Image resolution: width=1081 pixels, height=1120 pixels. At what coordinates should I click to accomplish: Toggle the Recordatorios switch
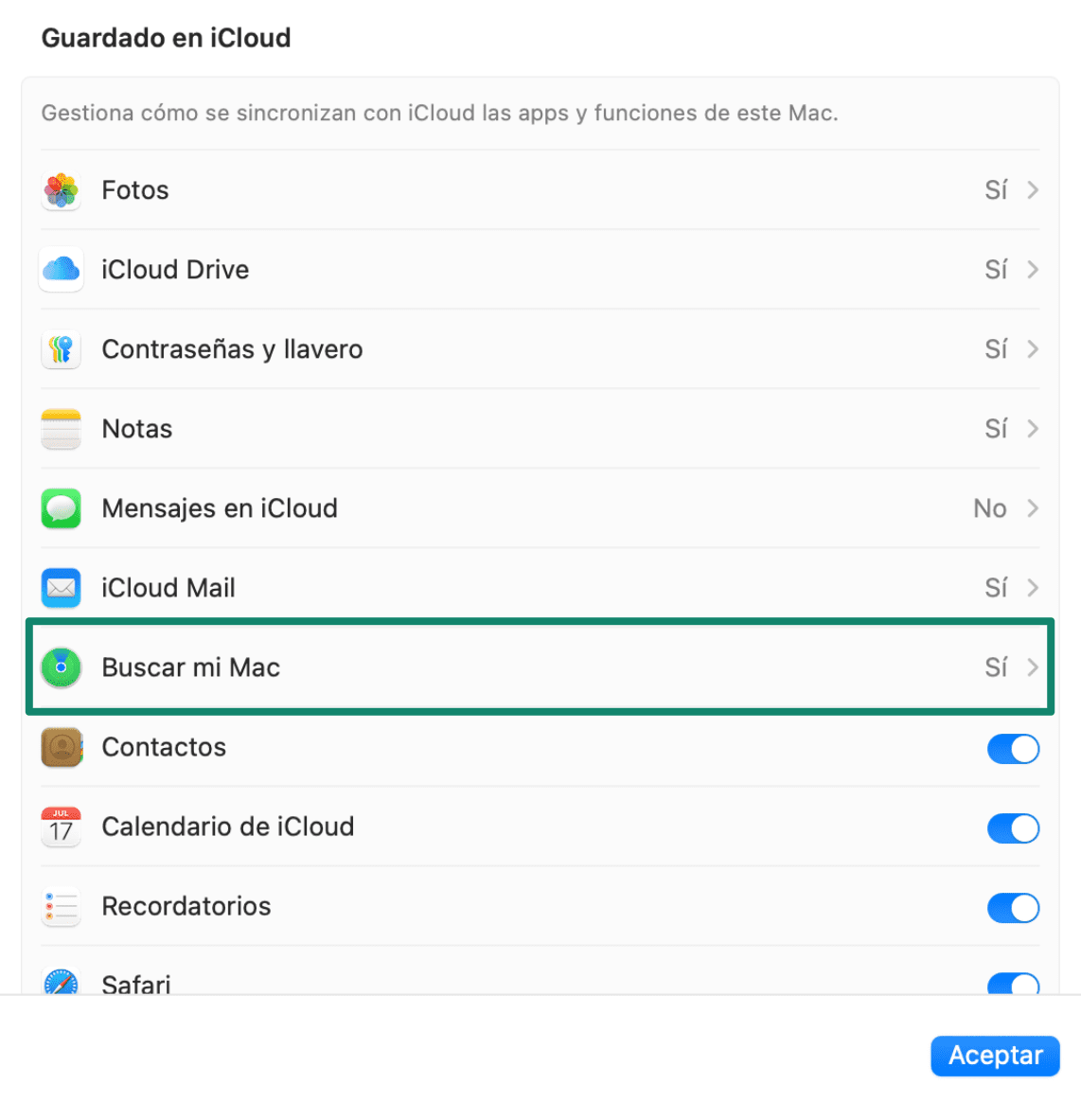coord(1013,908)
